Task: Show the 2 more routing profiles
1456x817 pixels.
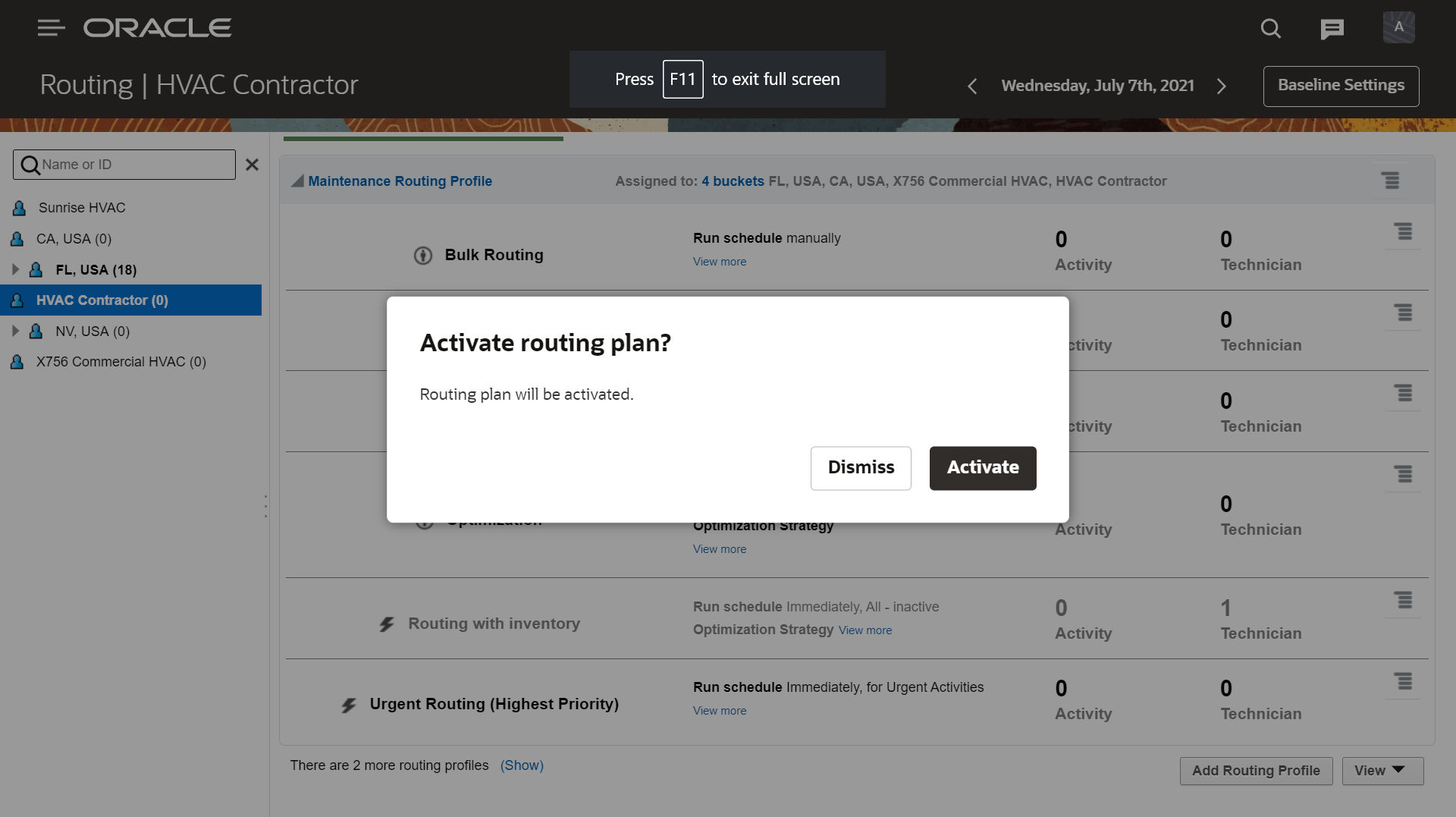Action: coord(522,765)
